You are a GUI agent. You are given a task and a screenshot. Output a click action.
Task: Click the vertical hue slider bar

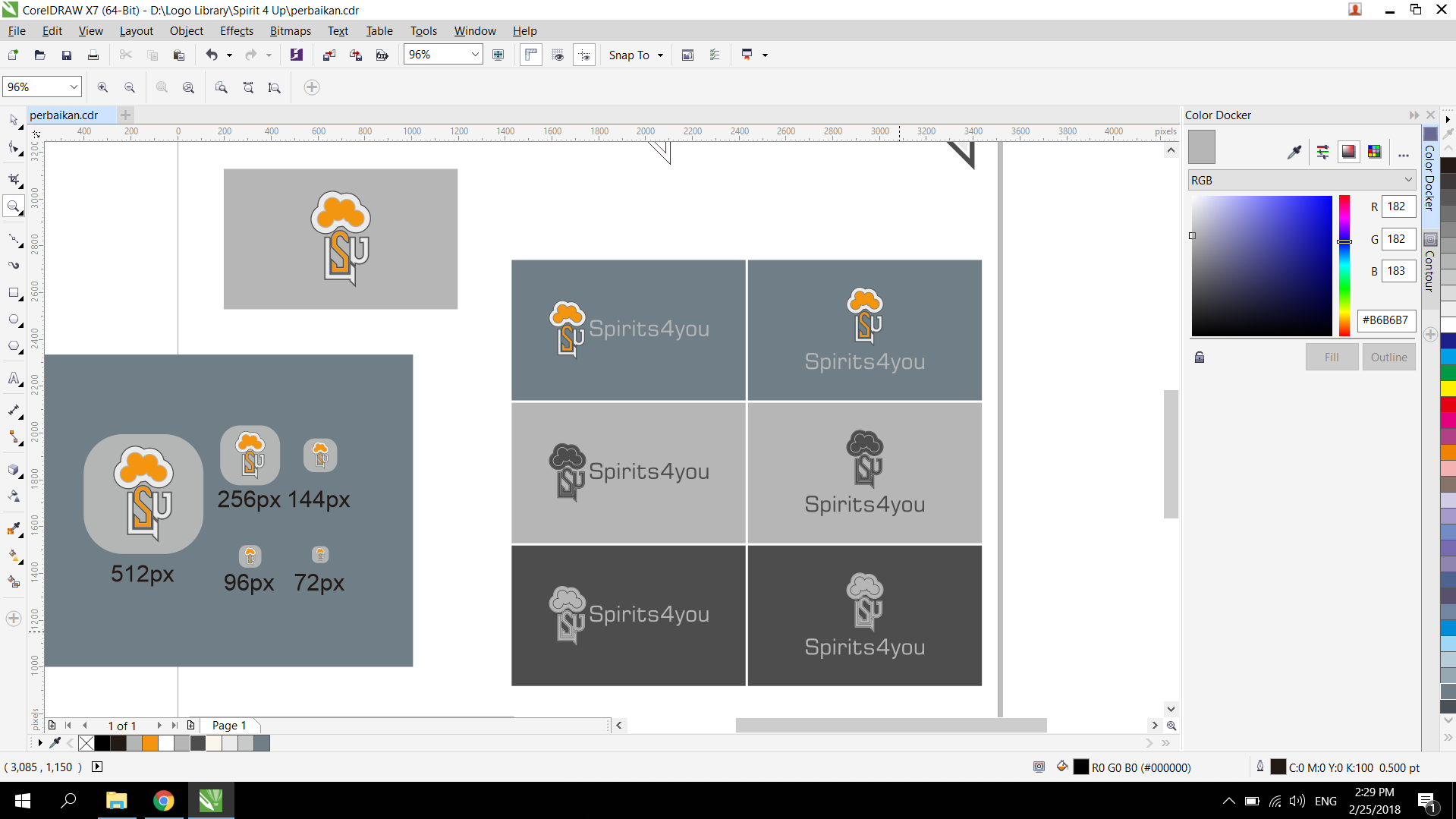1344,266
